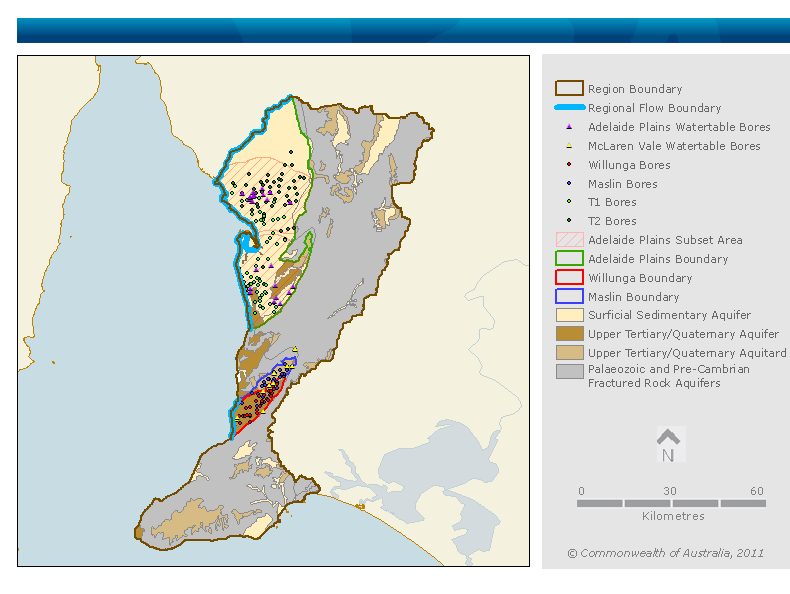Viewport: 790px width, 594px height.
Task: Click the 'Adelaide Plains Boundary' label
Action: [x=658, y=259]
